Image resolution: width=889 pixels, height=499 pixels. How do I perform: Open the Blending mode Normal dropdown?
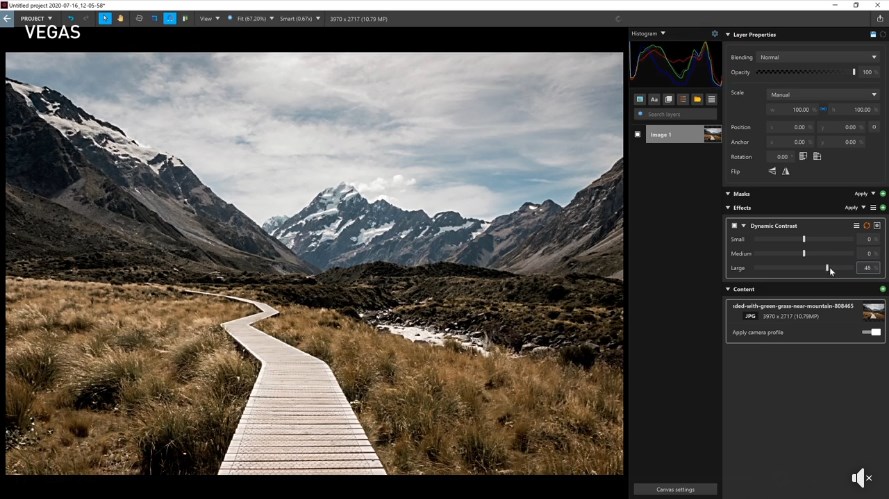[x=818, y=57]
